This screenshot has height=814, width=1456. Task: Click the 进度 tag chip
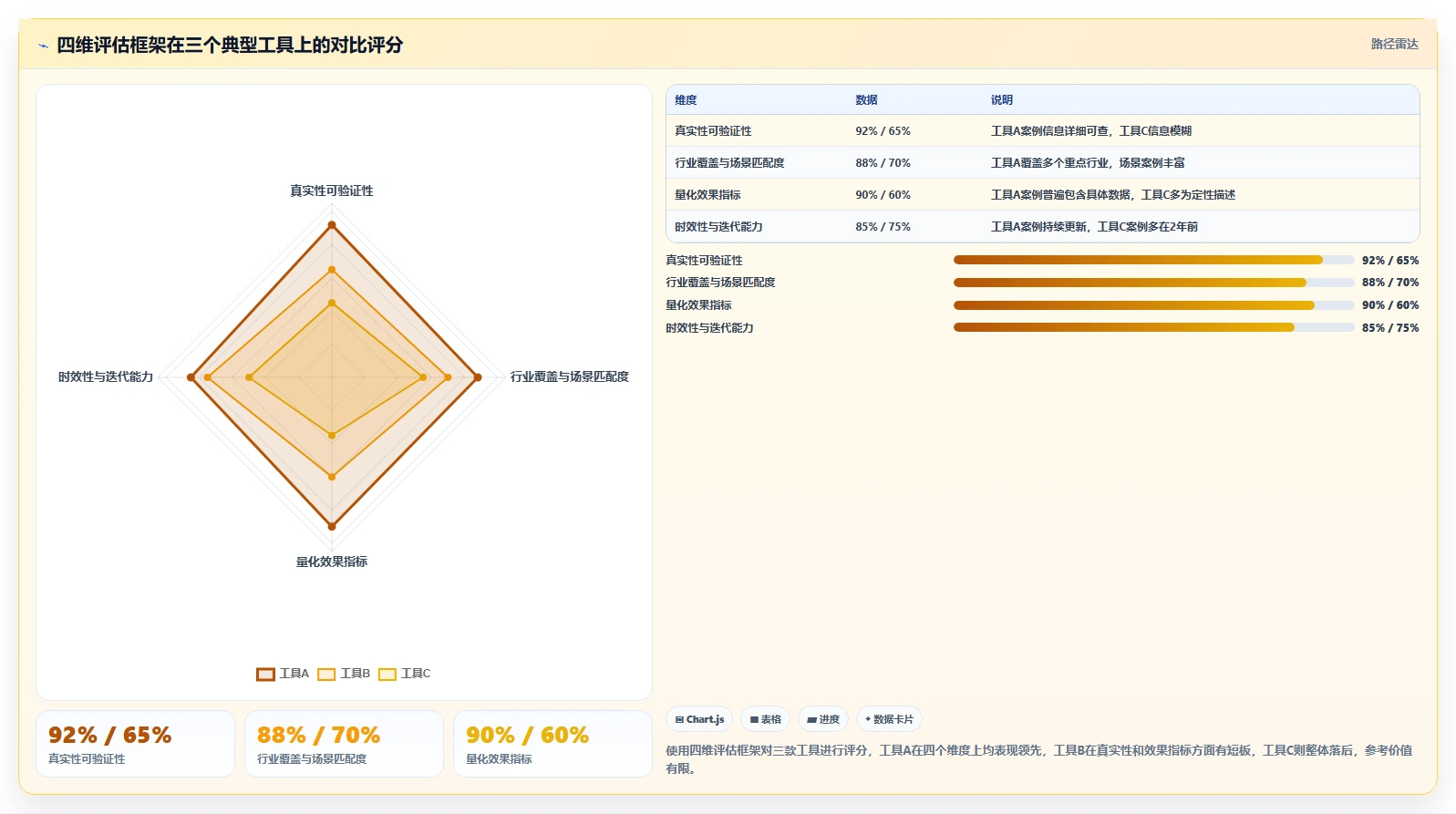[x=823, y=719]
